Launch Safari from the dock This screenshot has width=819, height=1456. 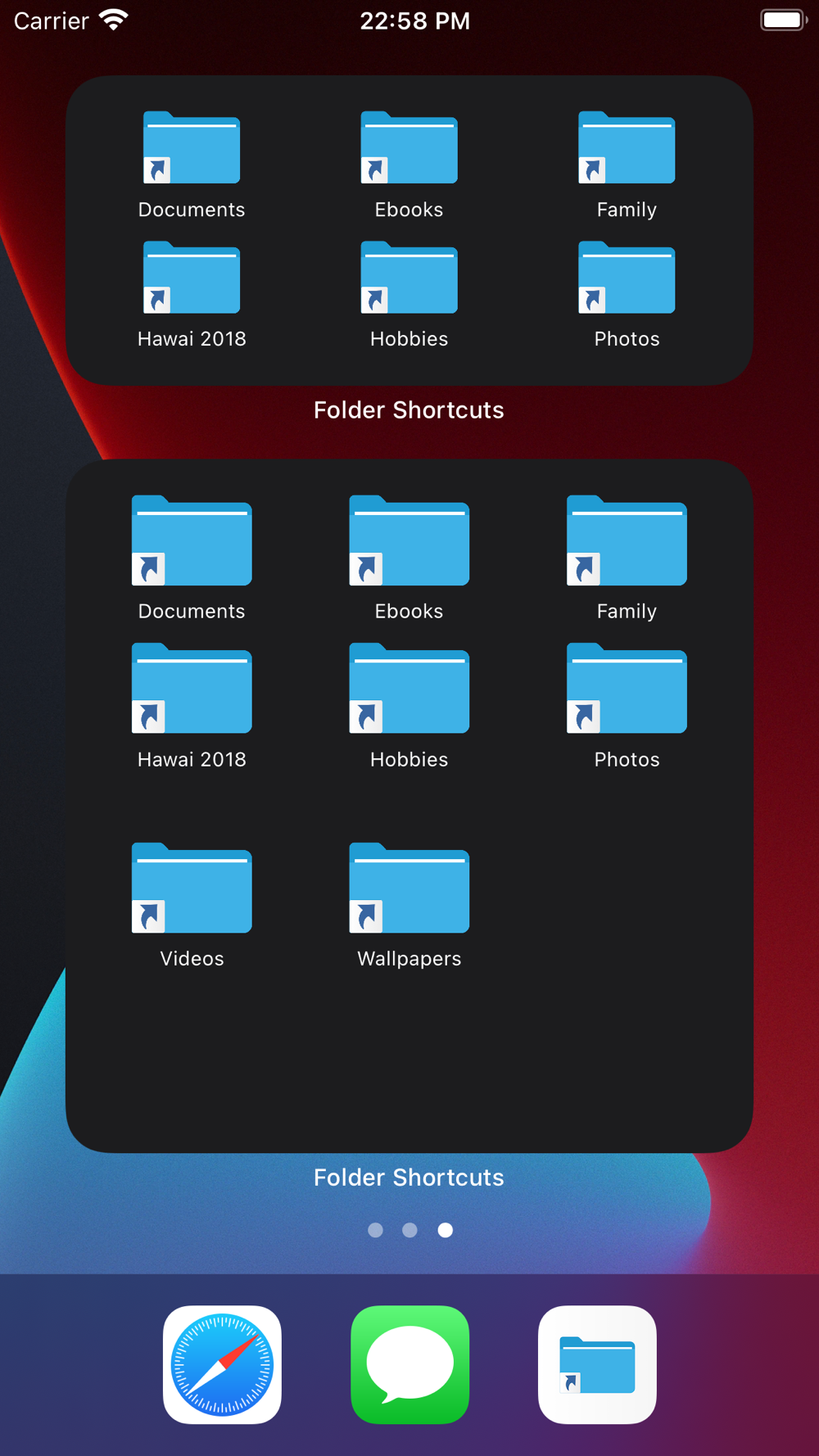pyautogui.click(x=222, y=1364)
